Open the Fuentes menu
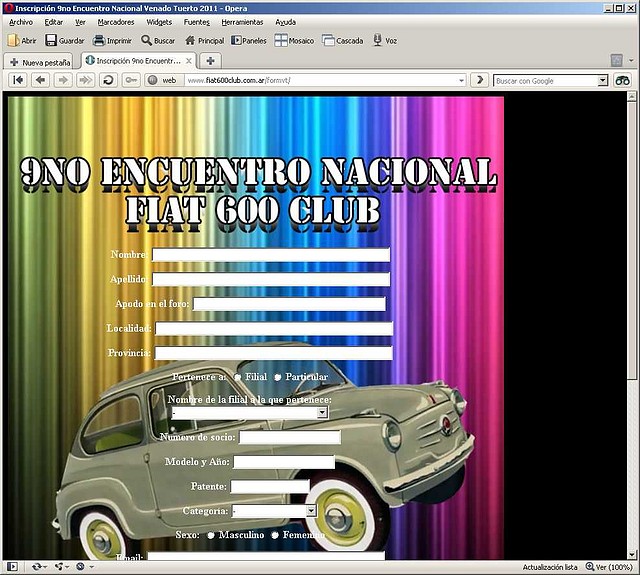640x575 pixels. click(197, 22)
